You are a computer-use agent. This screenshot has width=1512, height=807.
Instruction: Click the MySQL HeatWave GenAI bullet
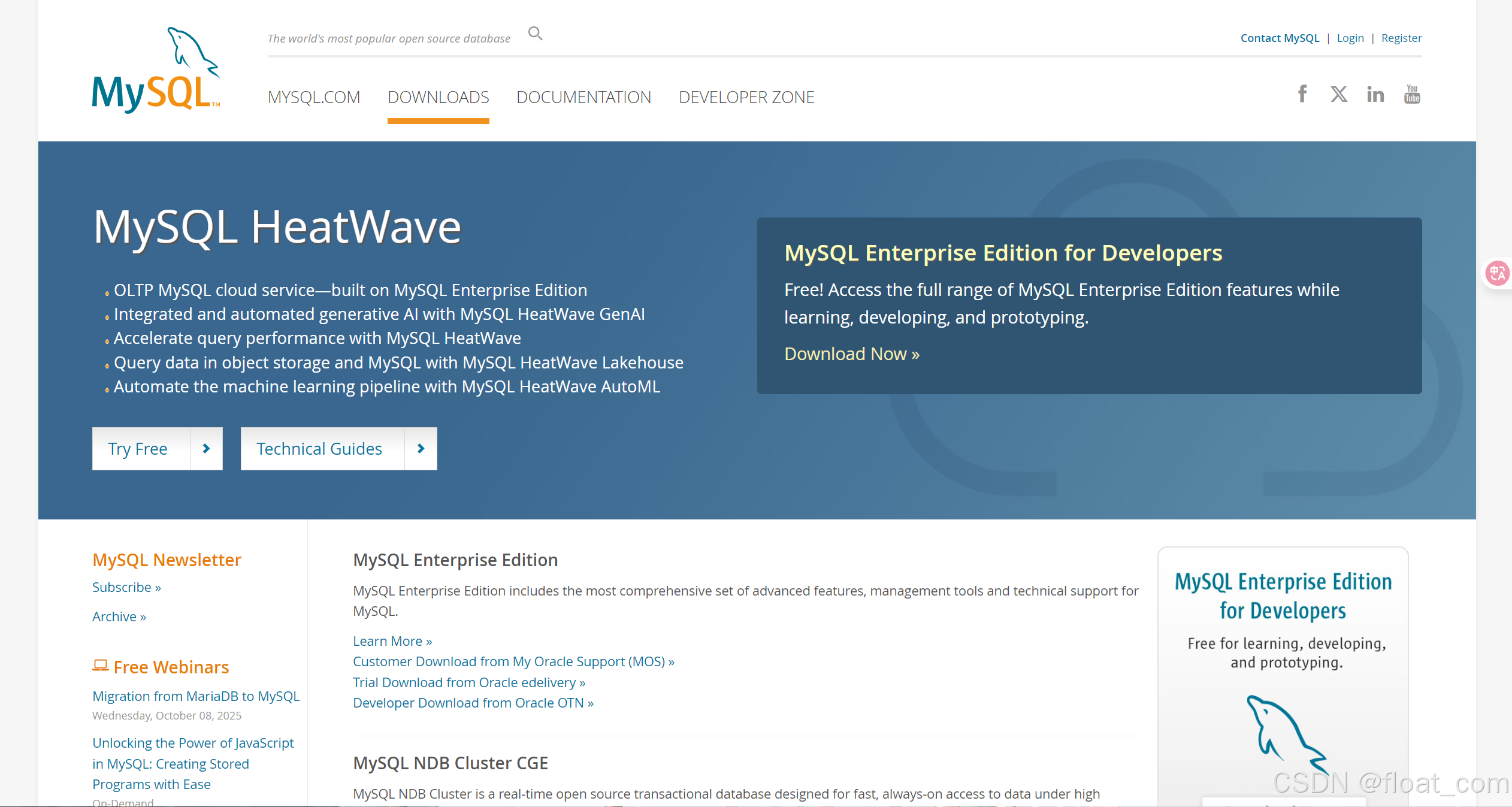pyautogui.click(x=379, y=314)
